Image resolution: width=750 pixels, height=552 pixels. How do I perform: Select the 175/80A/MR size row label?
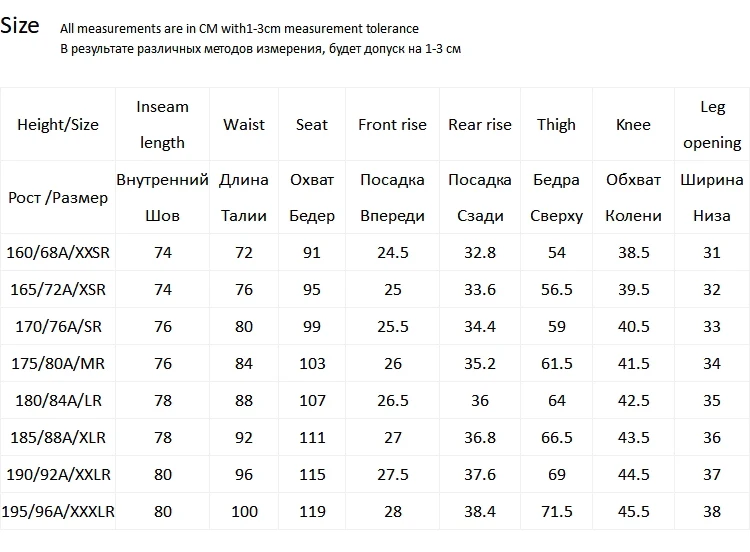[58, 363]
